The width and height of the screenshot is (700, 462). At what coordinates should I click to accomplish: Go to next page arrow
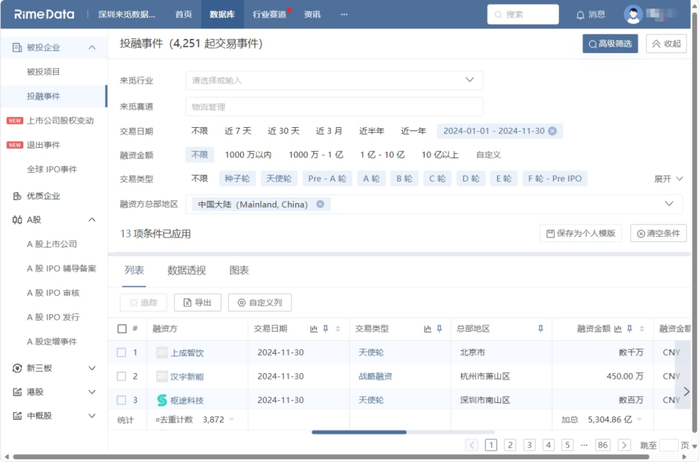point(624,445)
